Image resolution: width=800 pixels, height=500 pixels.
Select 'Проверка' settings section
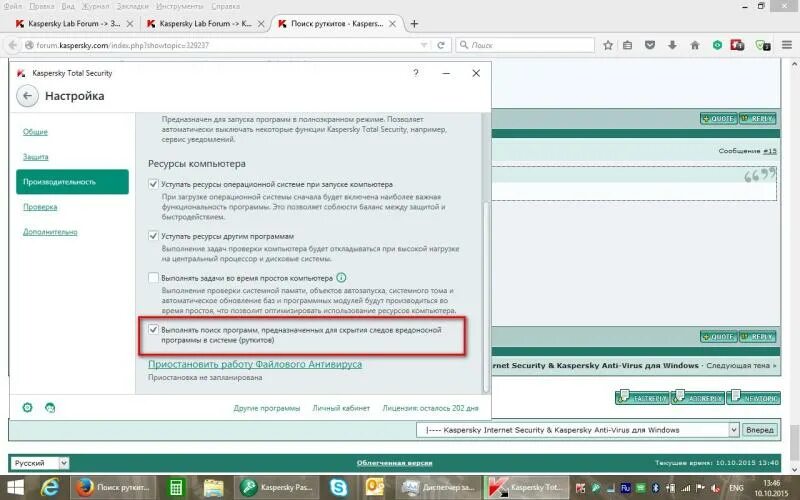pos(40,207)
